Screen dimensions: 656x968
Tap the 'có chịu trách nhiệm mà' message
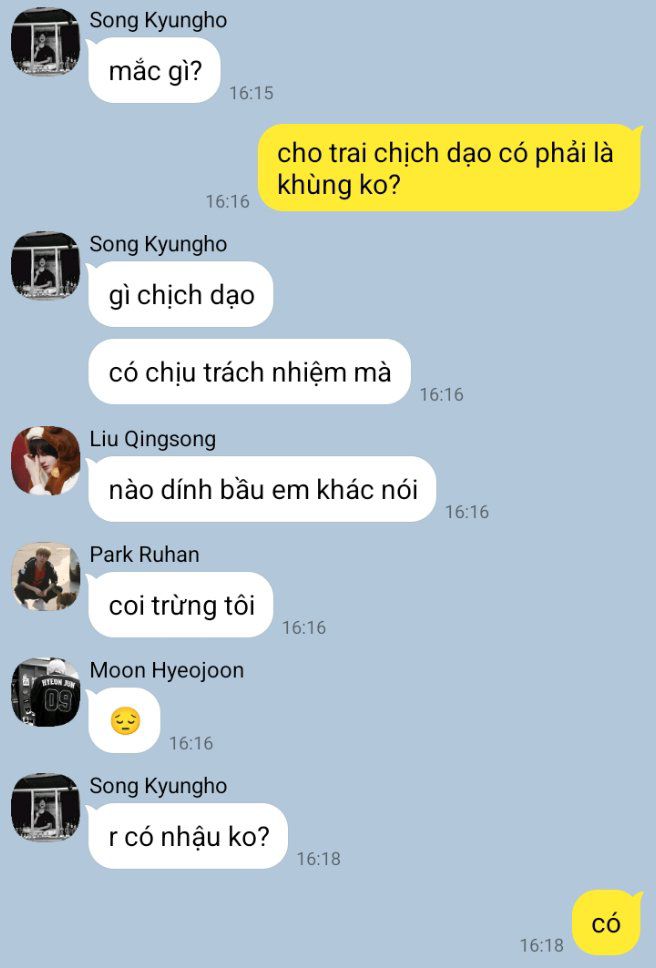249,372
